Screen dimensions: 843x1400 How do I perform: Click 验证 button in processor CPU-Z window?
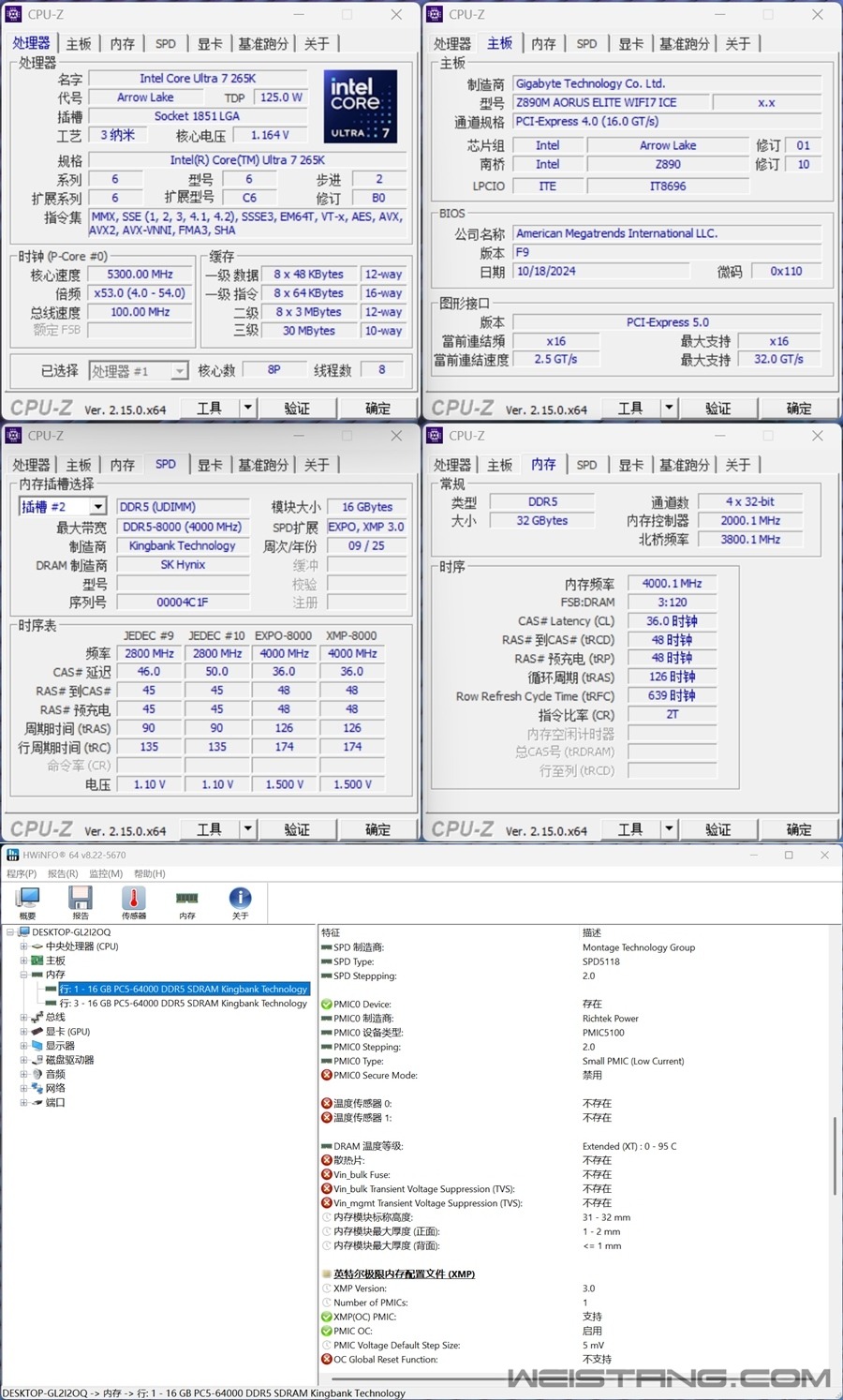297,408
